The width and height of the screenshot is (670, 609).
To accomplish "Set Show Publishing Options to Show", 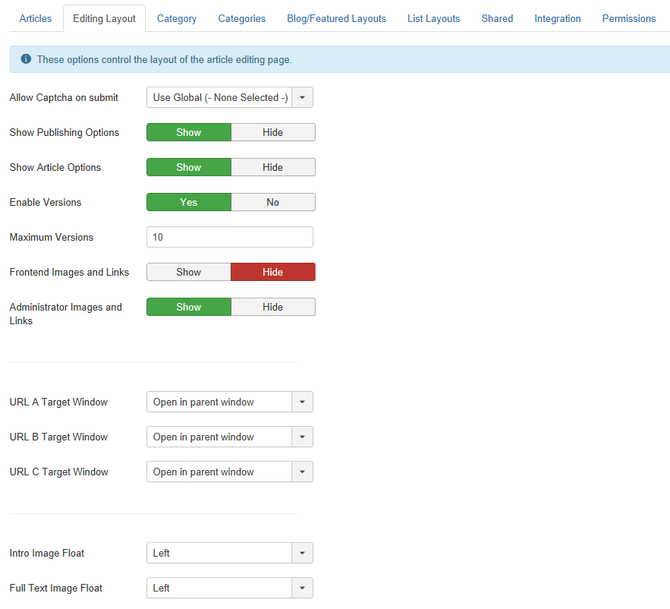I will [189, 132].
